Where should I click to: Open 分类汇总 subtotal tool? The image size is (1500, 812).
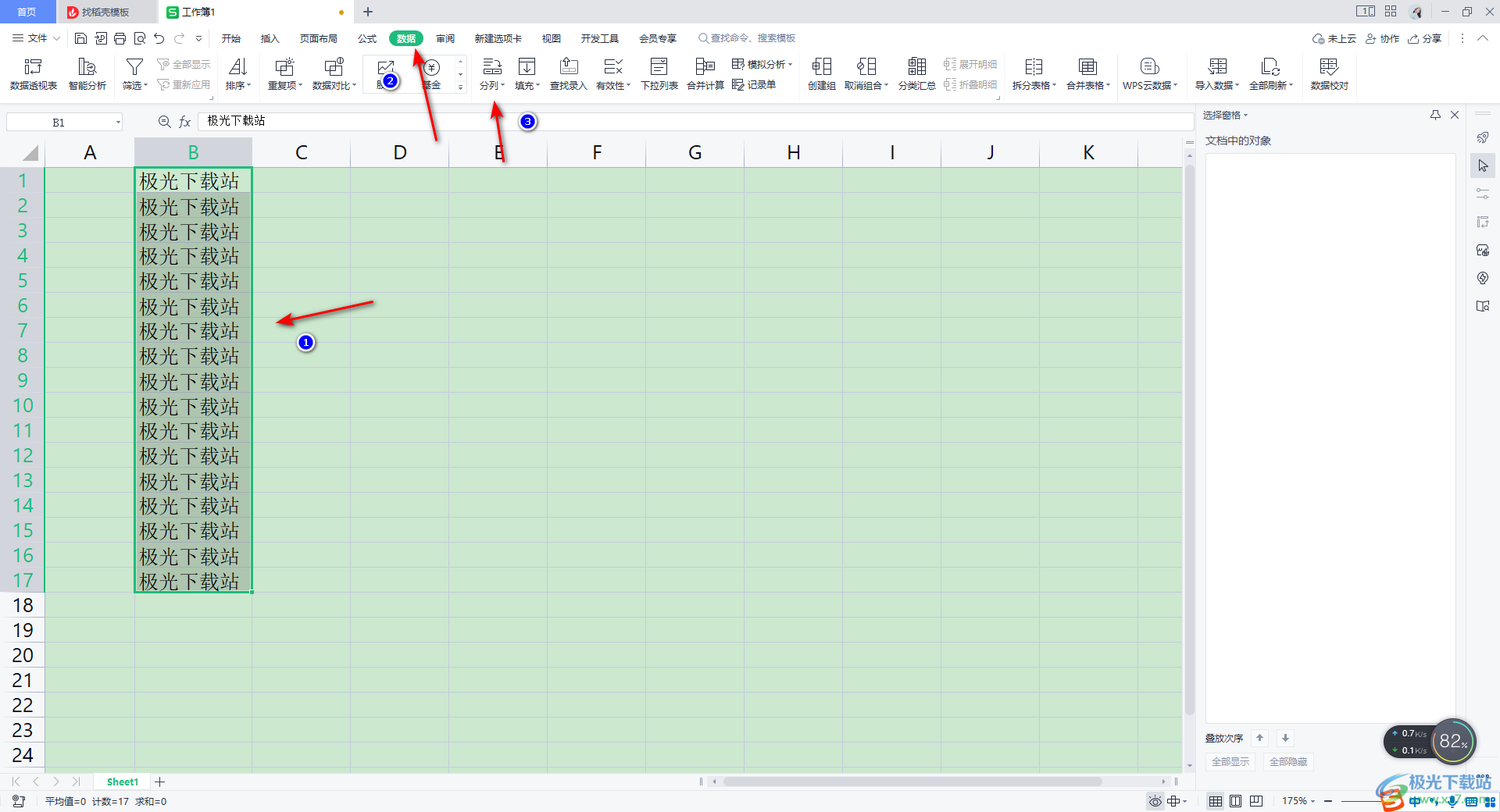pos(917,74)
